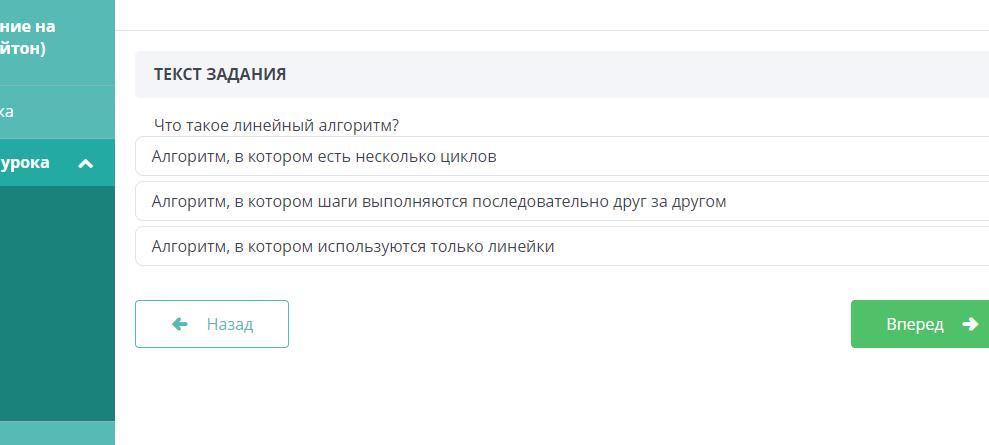Select answer «Алгоритм, в котором есть несколько циклов»
Viewport: 989px width, 445px height.
[562, 156]
